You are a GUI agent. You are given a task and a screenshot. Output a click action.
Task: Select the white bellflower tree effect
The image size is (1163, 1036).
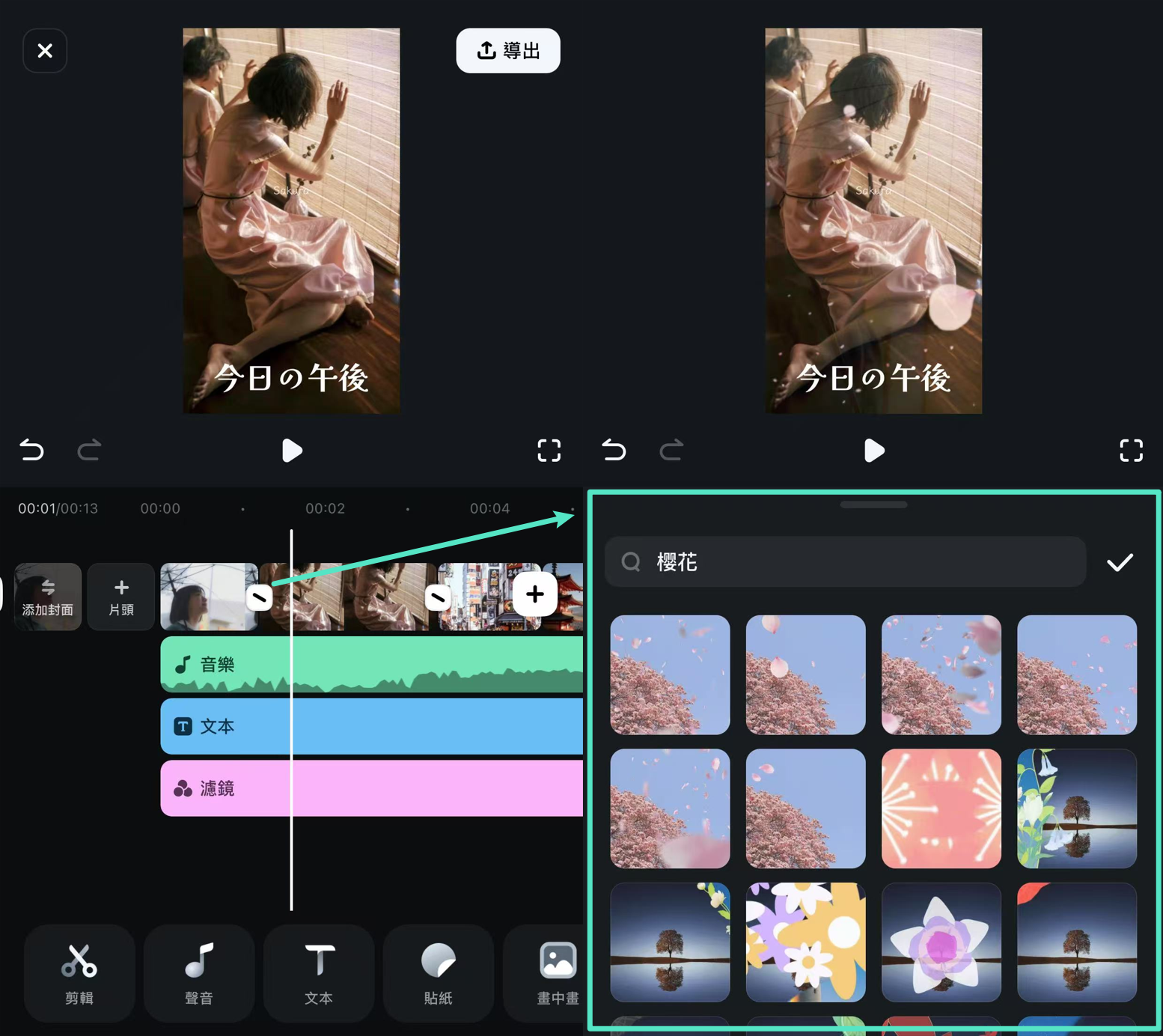pyautogui.click(x=1077, y=808)
